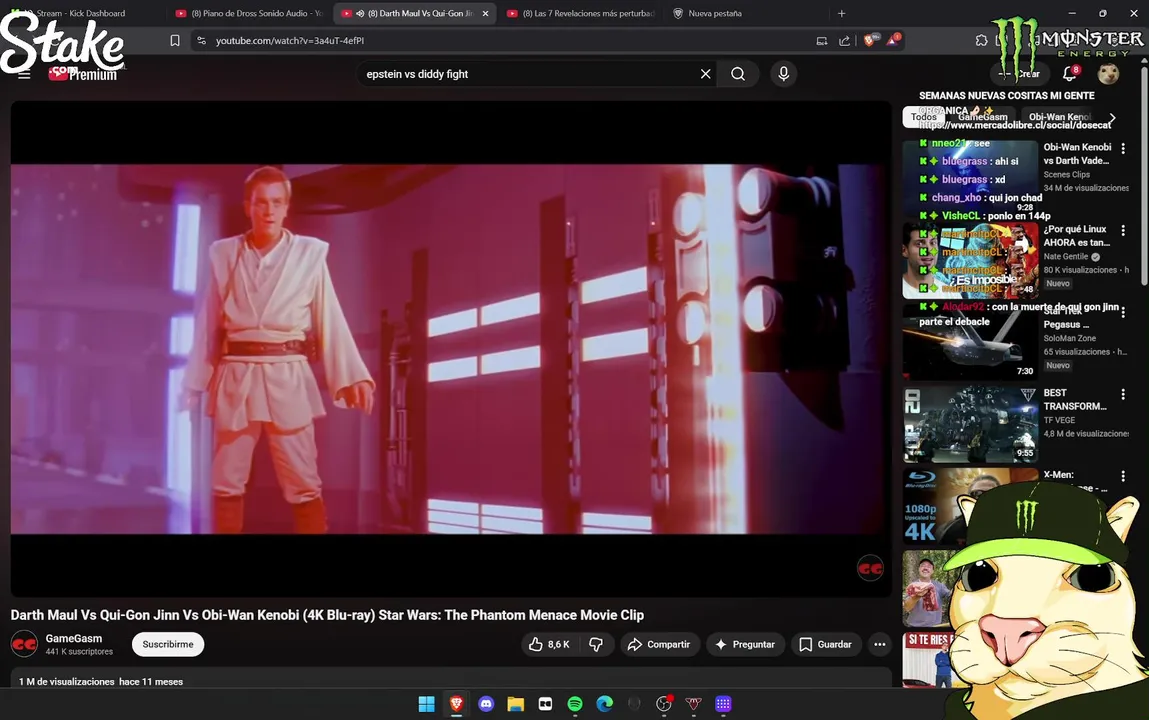Open Brave browser from the taskbar
The height and width of the screenshot is (720, 1149).
tap(457, 704)
